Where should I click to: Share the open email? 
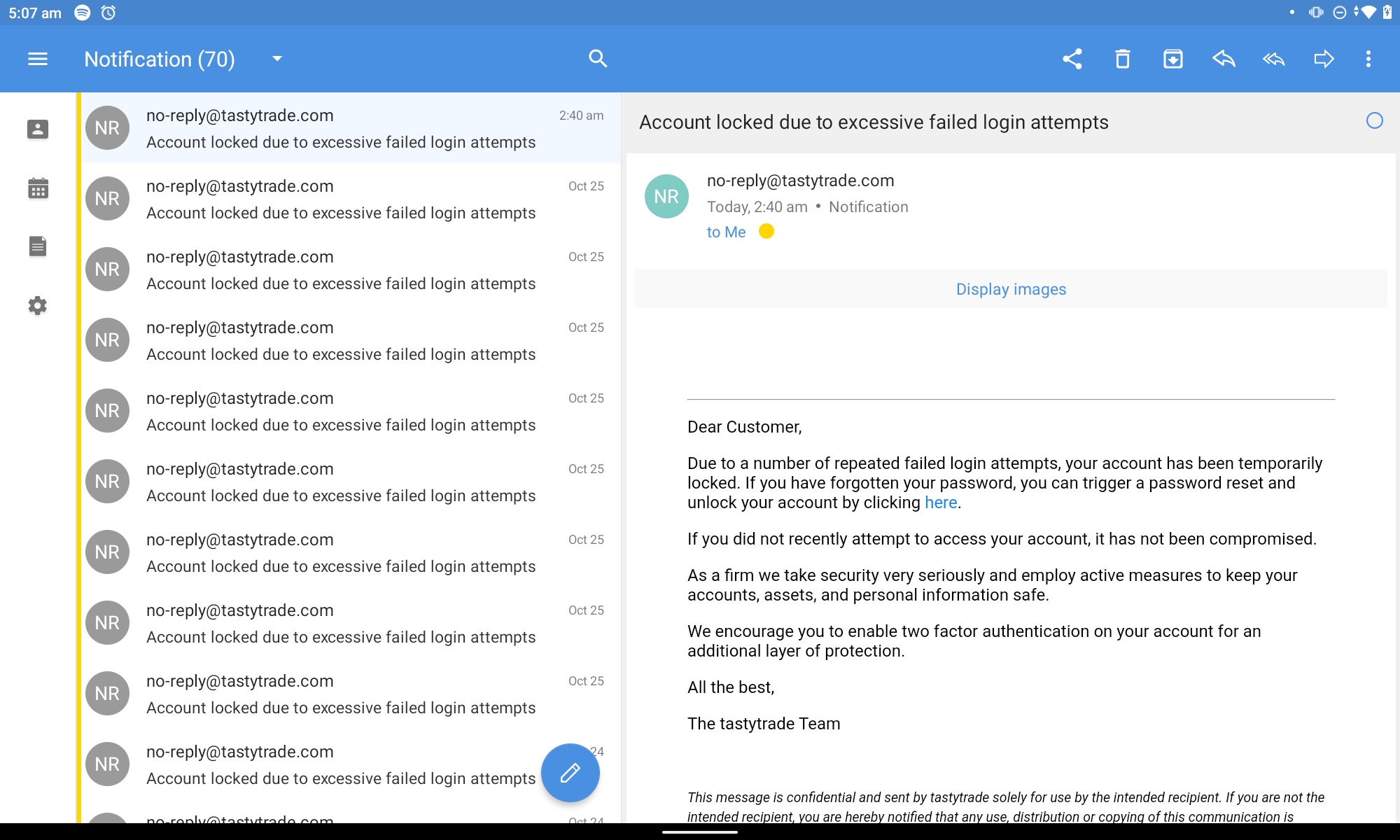(x=1072, y=59)
